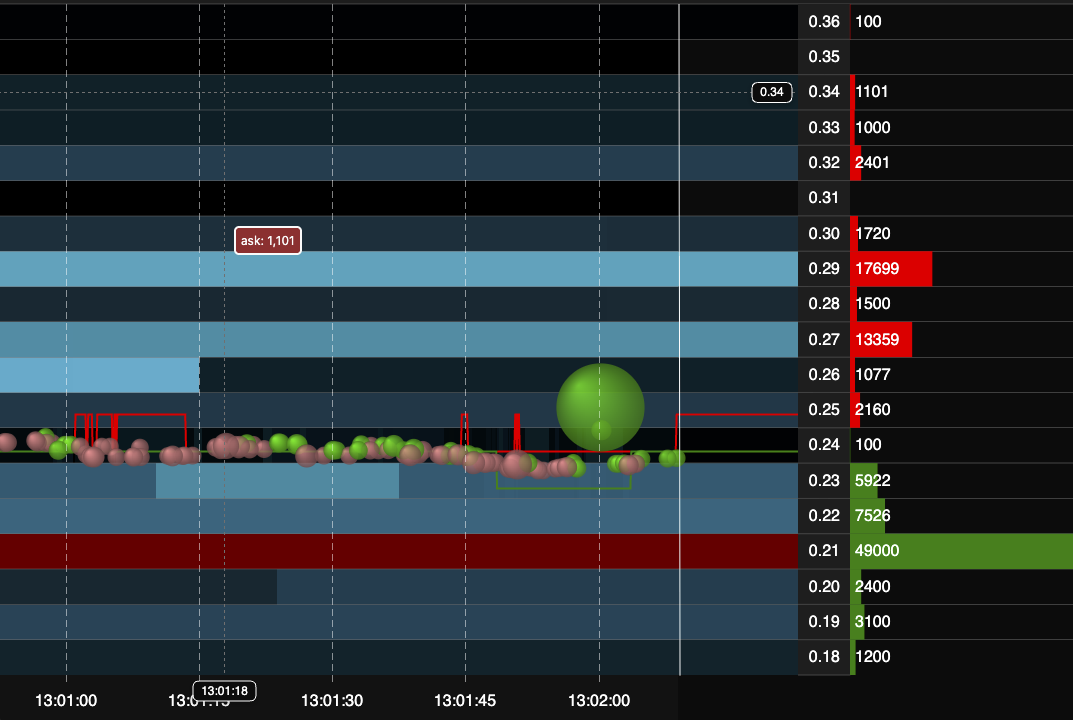The width and height of the screenshot is (1073, 720).
Task: Click the 1500 ask size value
Action: (x=872, y=303)
